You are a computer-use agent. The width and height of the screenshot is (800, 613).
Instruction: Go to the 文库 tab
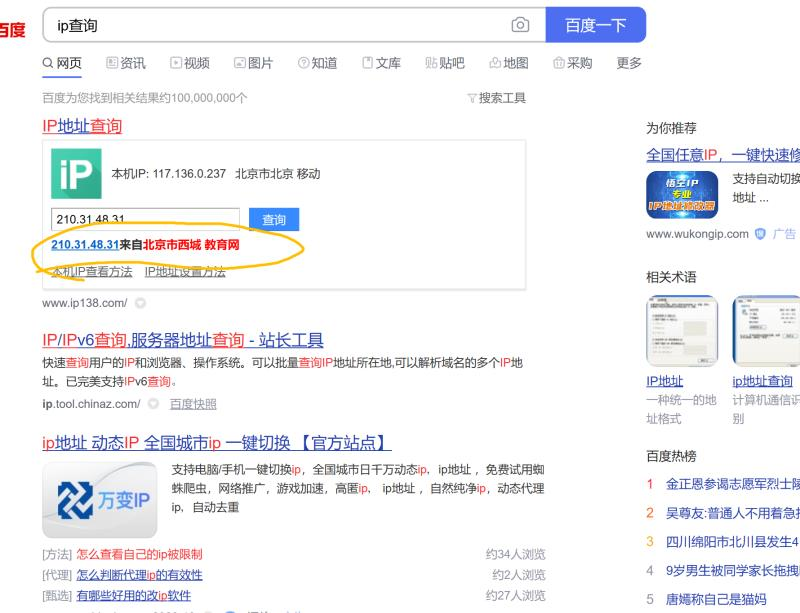pos(381,63)
